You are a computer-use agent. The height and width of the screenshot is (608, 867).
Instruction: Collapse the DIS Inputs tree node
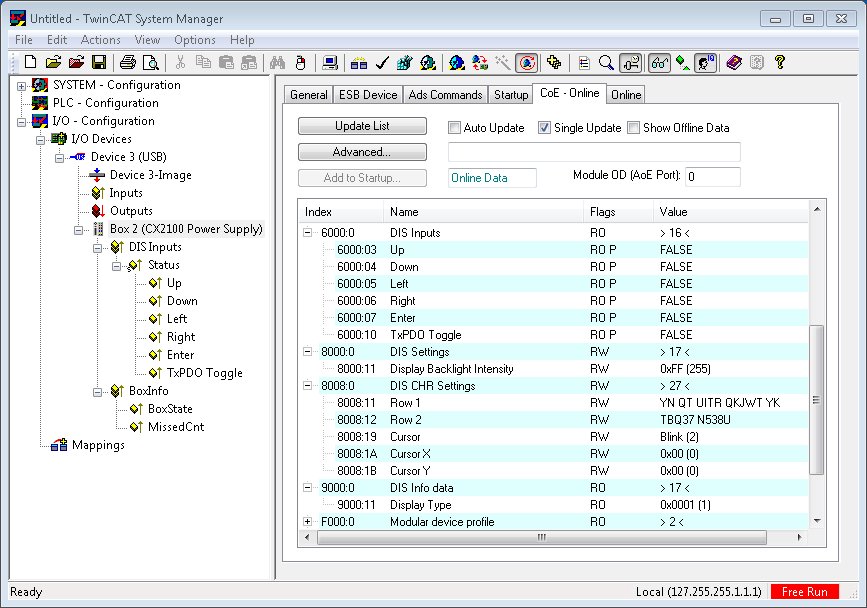point(97,248)
